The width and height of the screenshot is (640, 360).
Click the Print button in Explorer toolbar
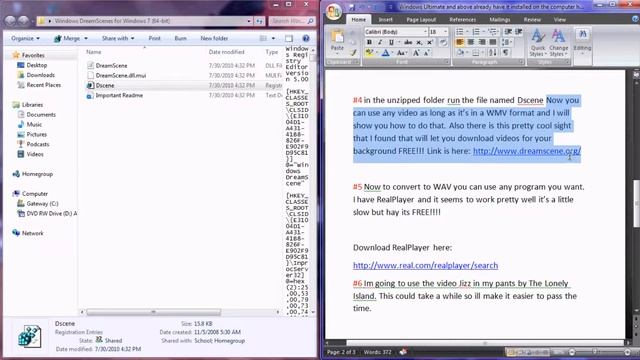tap(154, 38)
